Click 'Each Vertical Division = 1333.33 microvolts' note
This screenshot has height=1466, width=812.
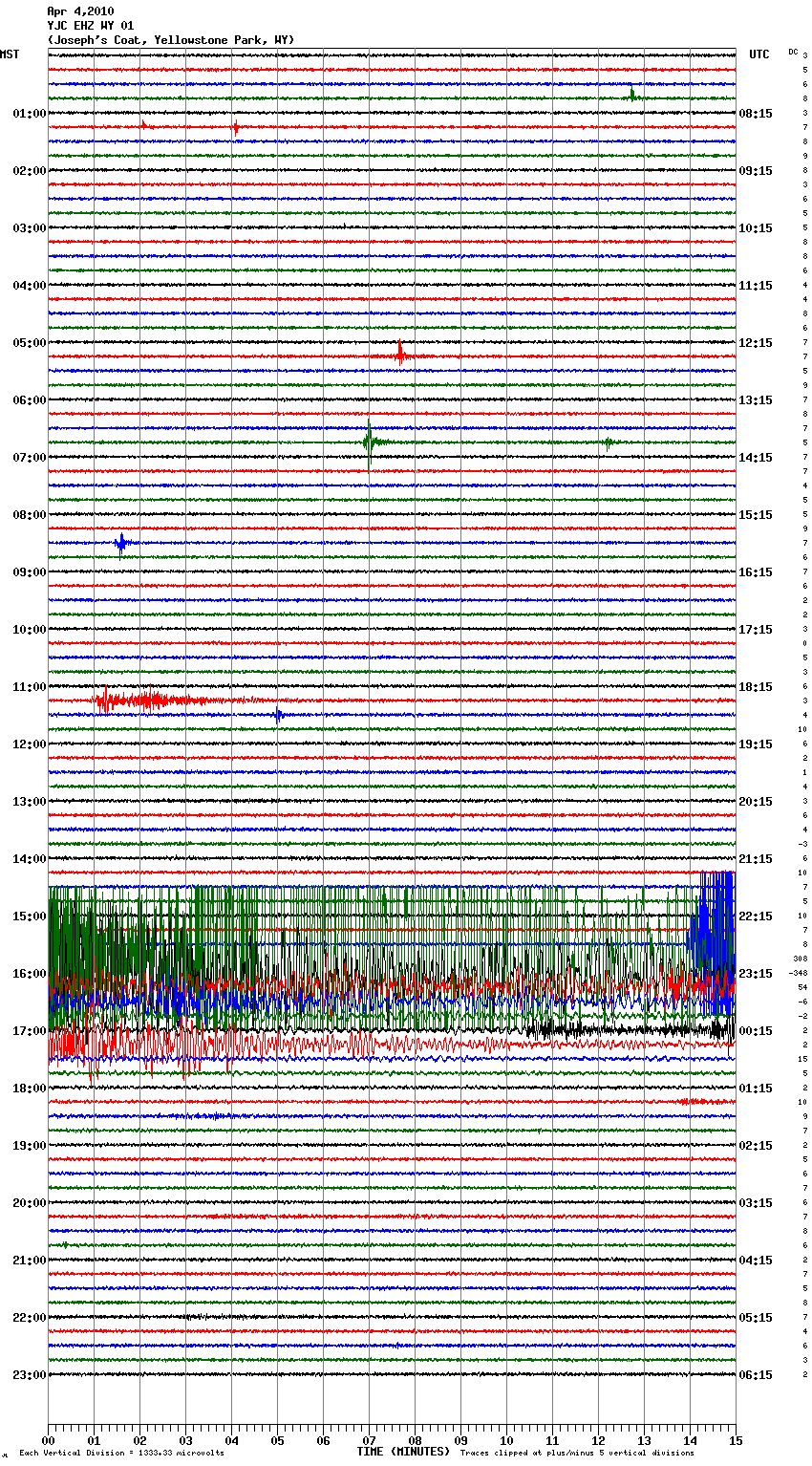121,1454
